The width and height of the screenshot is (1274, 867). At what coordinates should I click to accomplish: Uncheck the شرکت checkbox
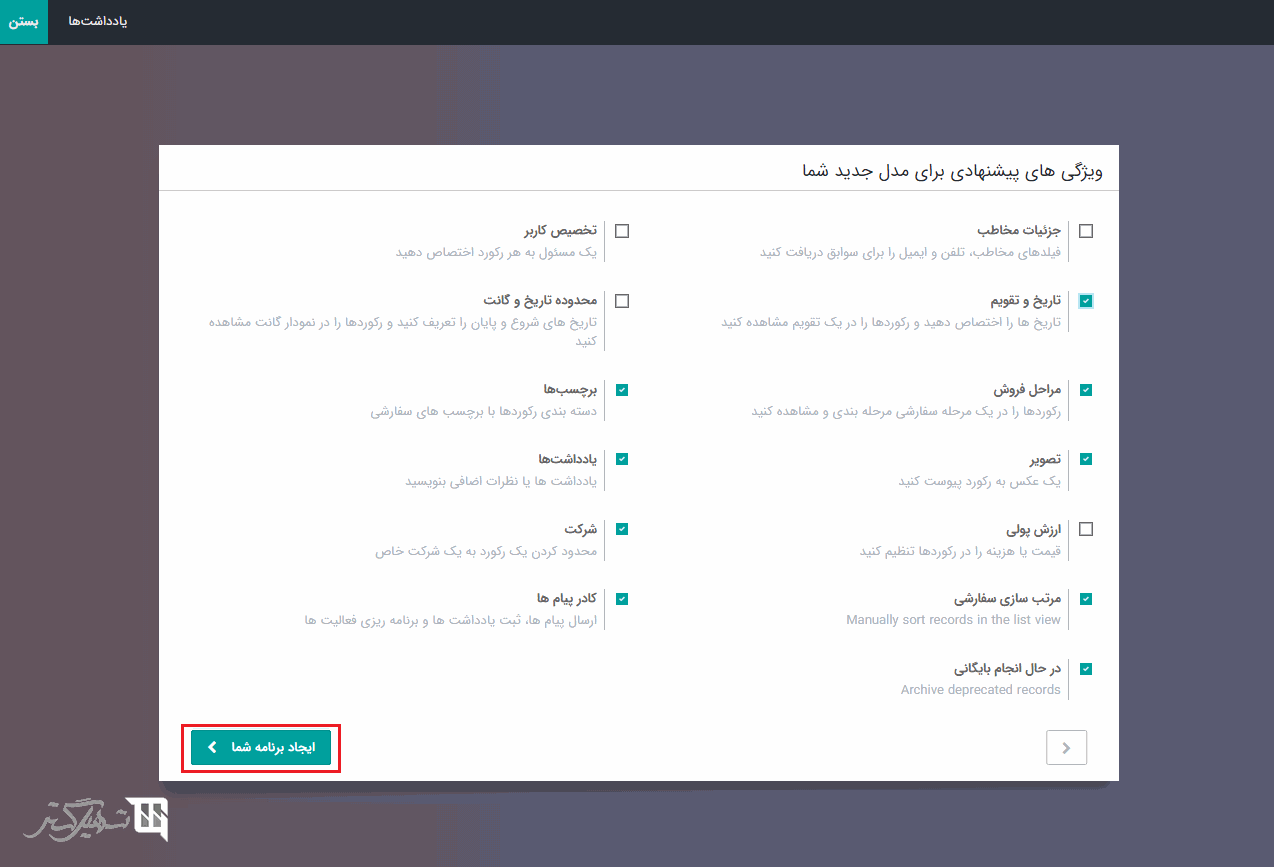622,529
